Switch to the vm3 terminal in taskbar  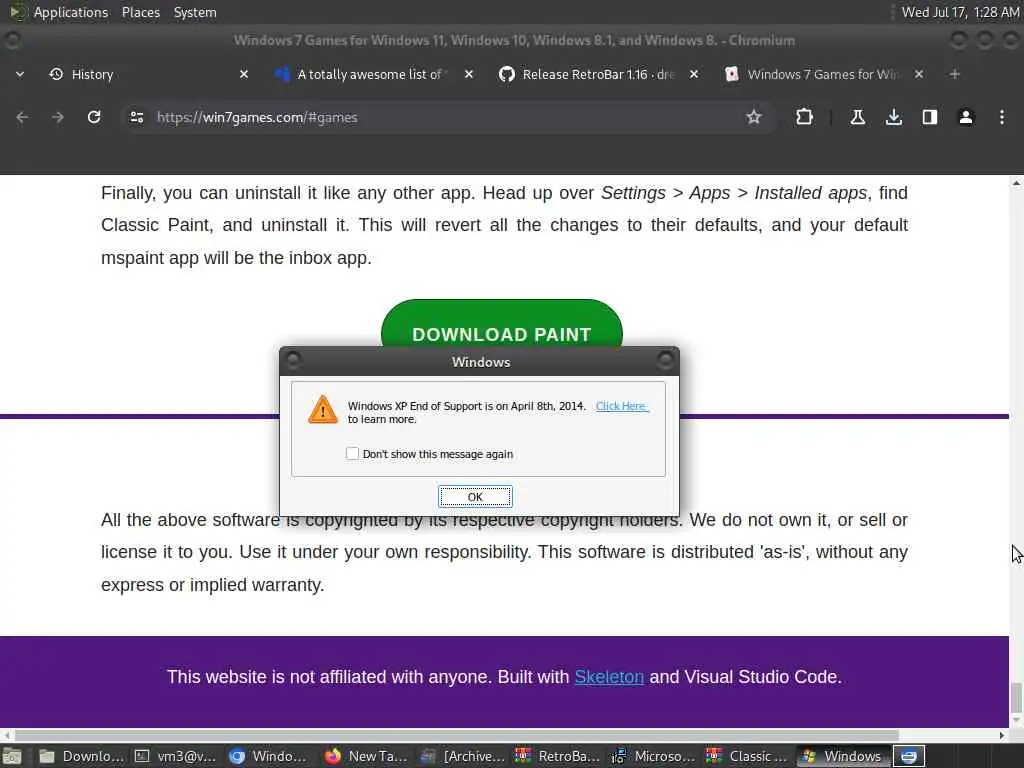pyautogui.click(x=175, y=756)
